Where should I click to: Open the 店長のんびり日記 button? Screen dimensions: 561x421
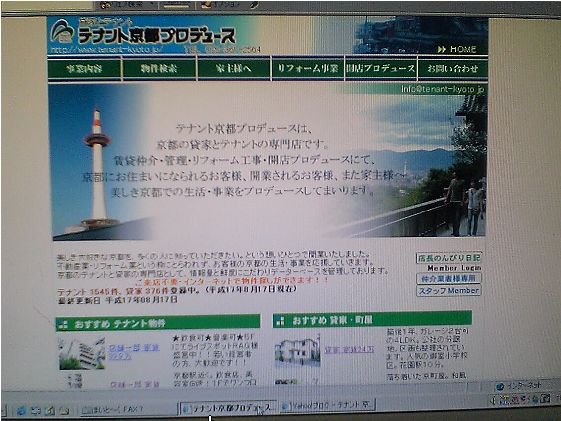(449, 258)
